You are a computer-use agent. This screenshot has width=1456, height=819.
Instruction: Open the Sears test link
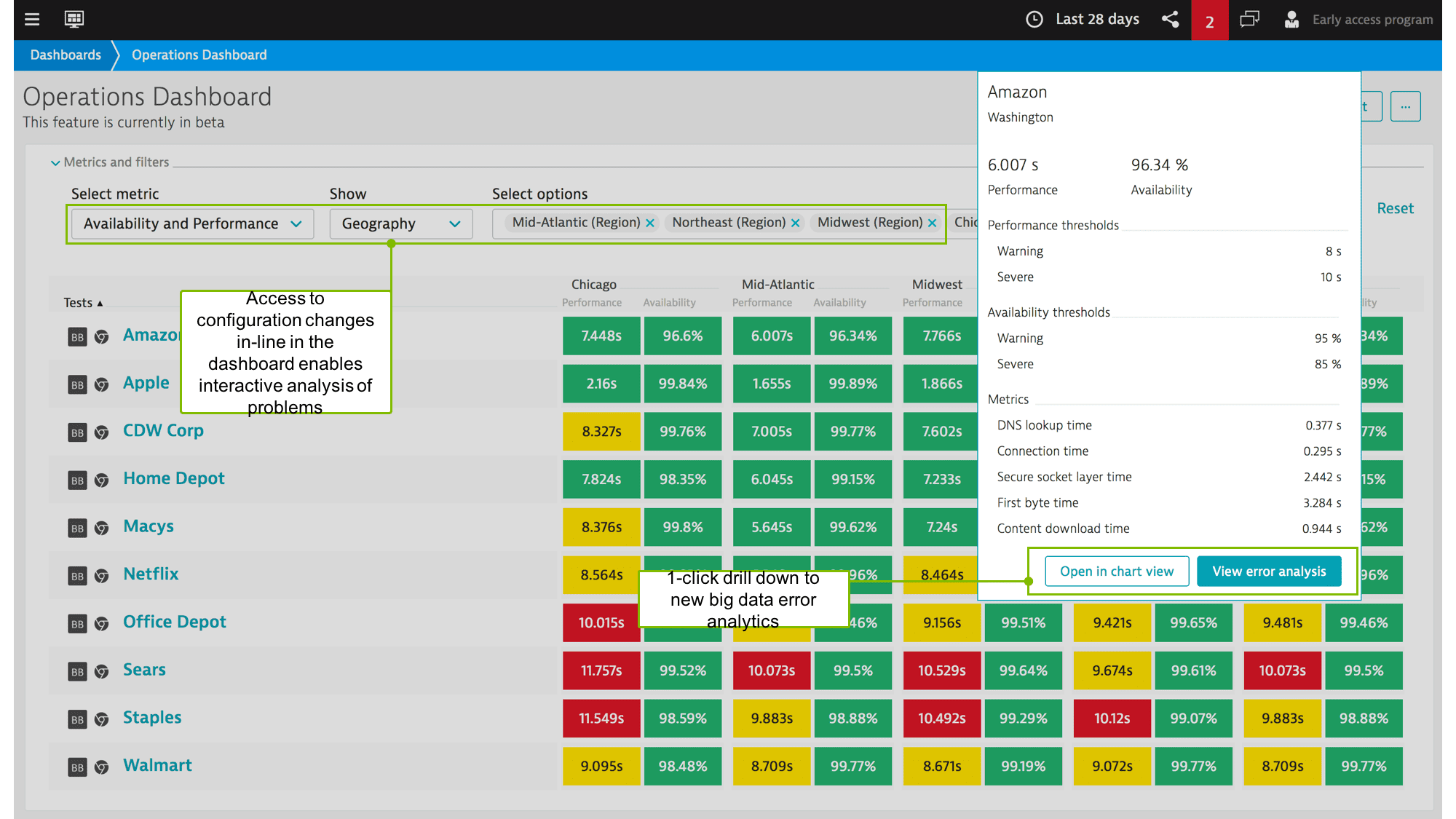coord(144,670)
